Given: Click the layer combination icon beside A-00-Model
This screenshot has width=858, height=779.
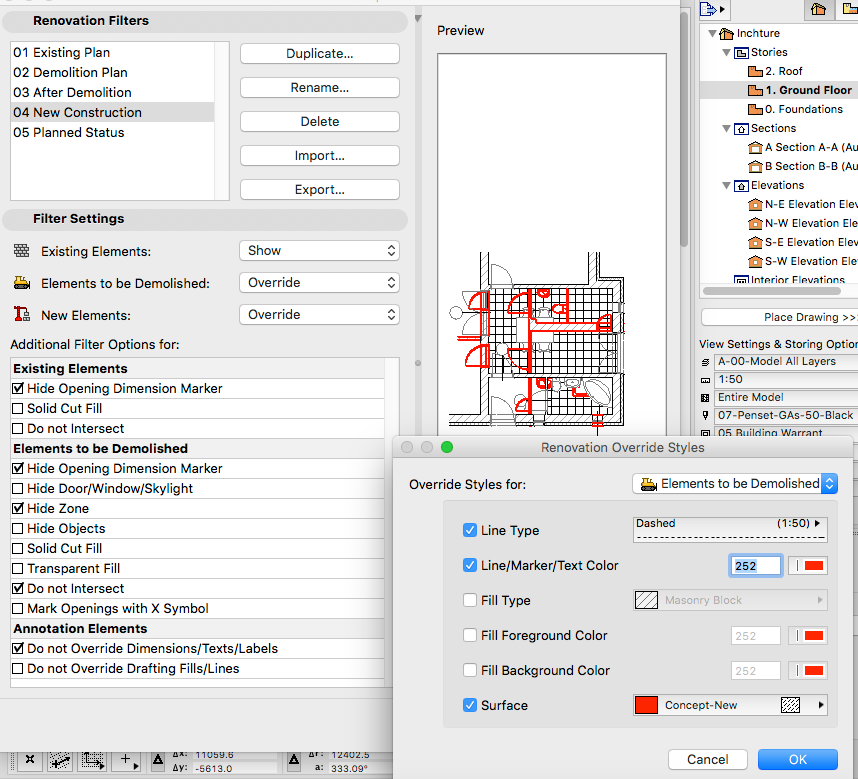Looking at the screenshot, I should click(x=705, y=362).
